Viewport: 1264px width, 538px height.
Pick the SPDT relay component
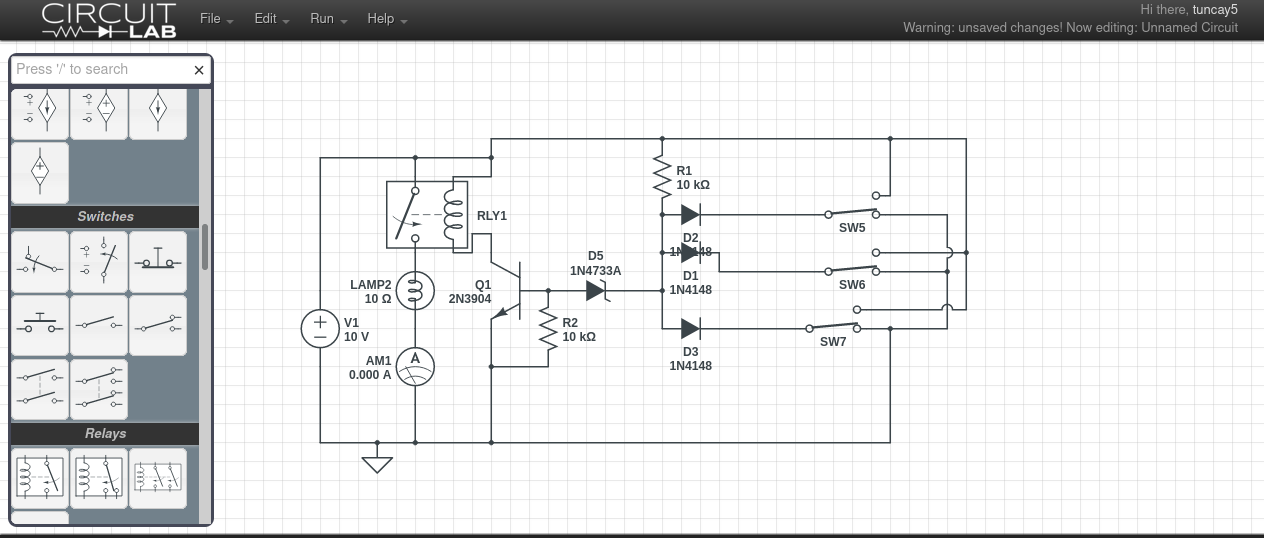[99, 478]
